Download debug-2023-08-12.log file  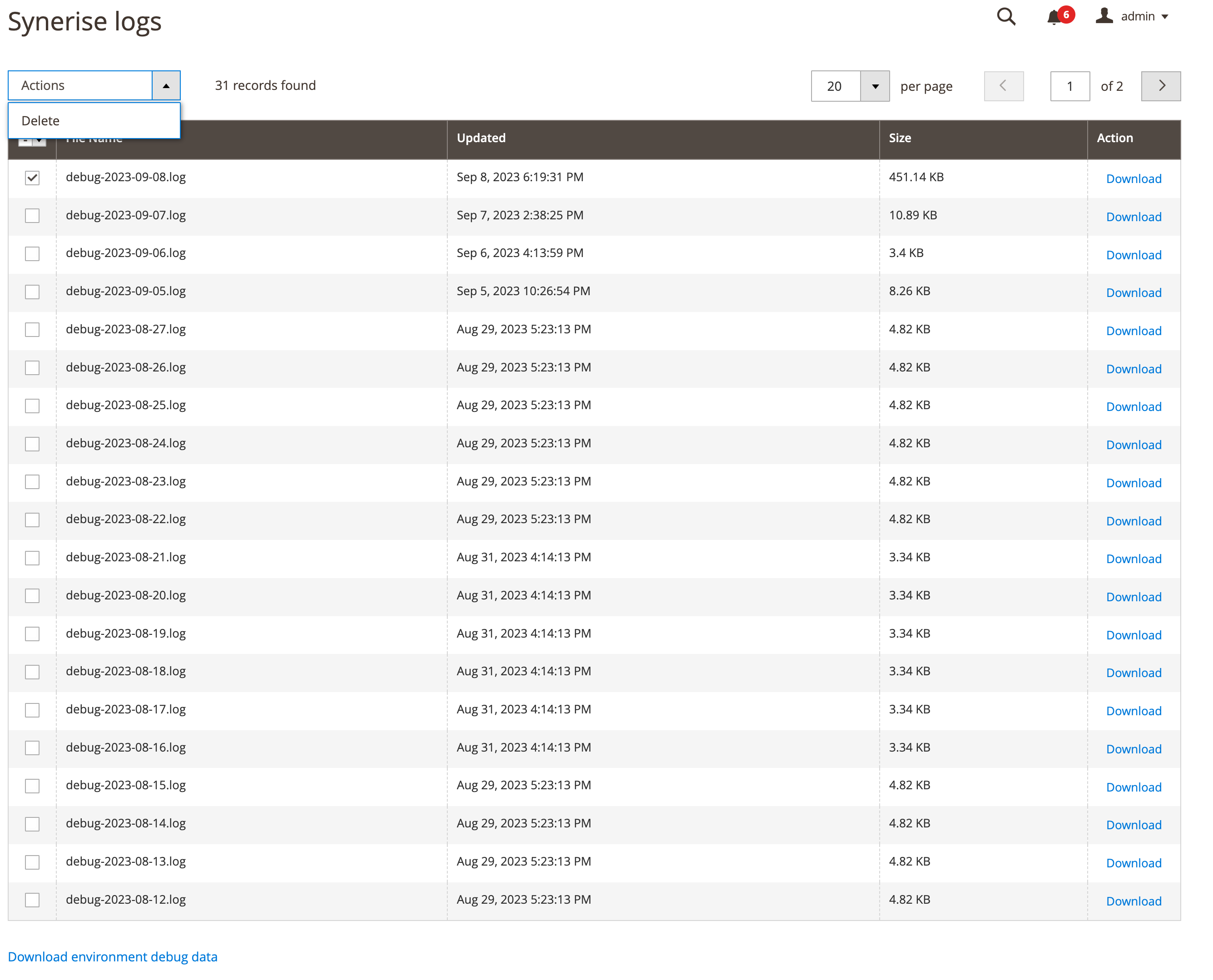pos(1134,901)
